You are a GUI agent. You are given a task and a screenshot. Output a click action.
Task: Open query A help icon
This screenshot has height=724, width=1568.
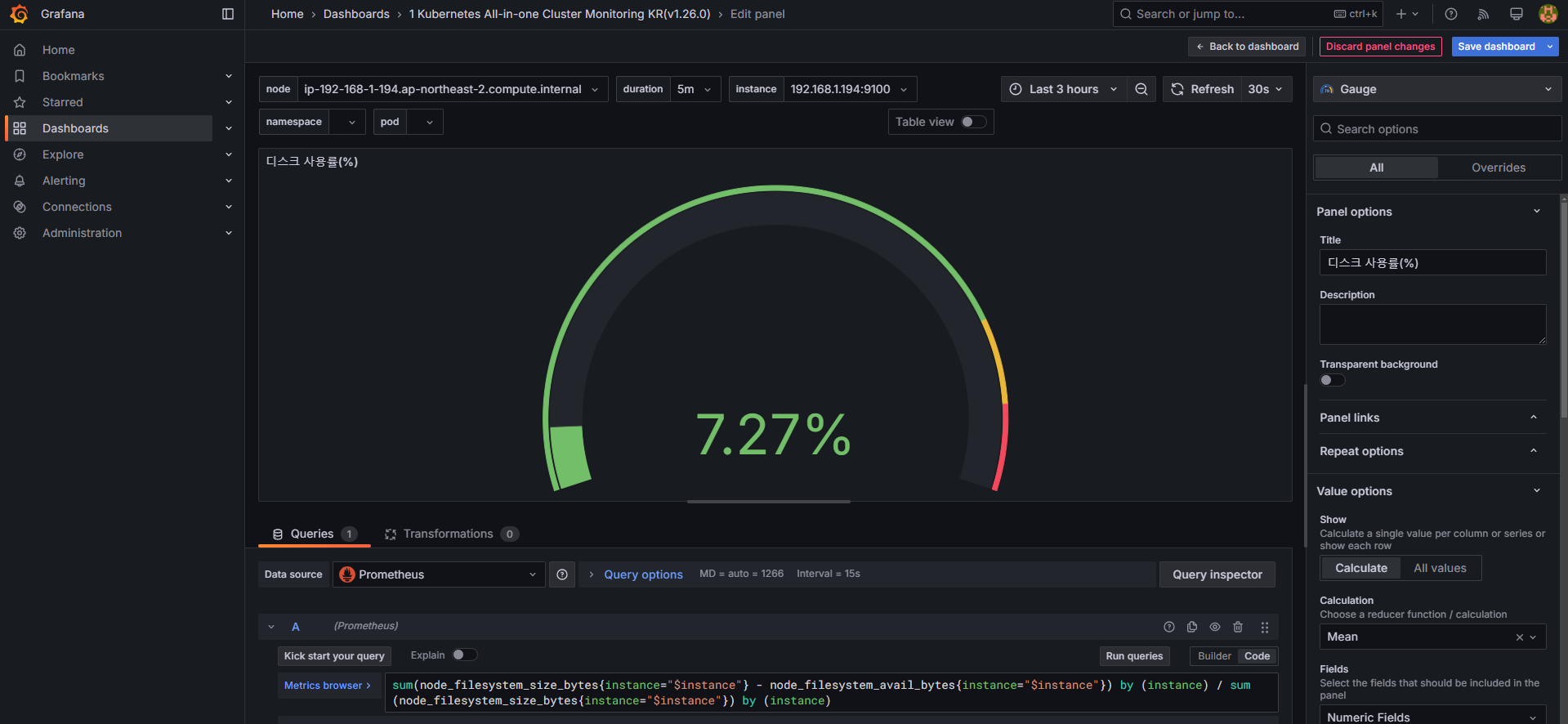(1169, 627)
